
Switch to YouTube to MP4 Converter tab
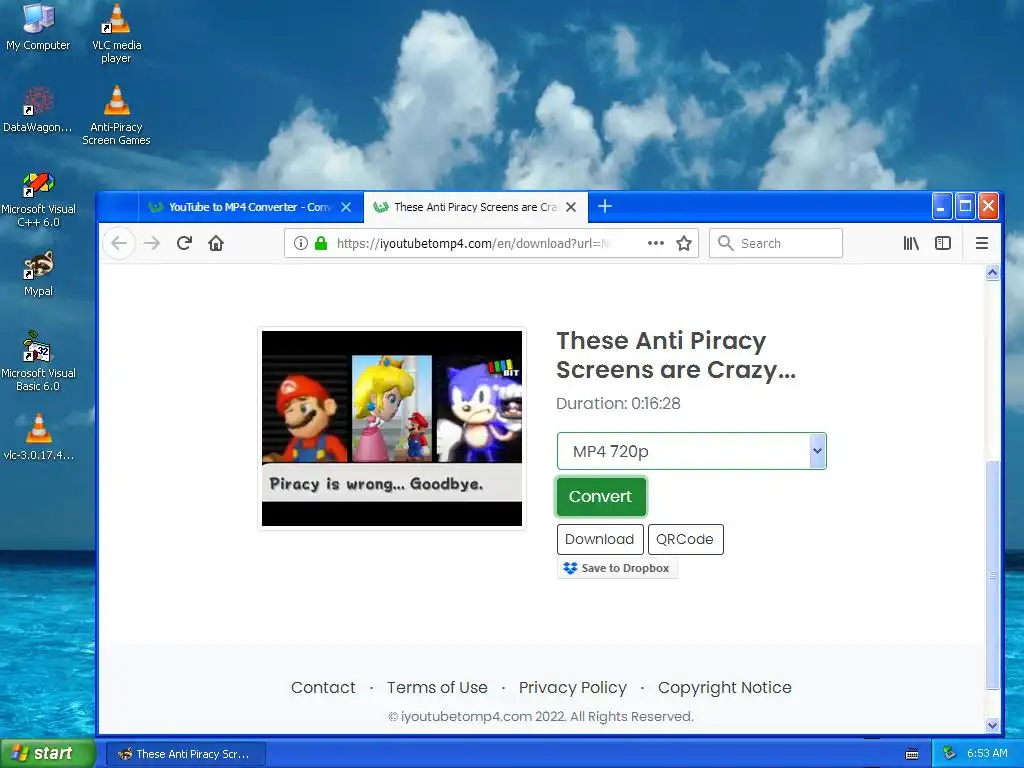point(251,207)
